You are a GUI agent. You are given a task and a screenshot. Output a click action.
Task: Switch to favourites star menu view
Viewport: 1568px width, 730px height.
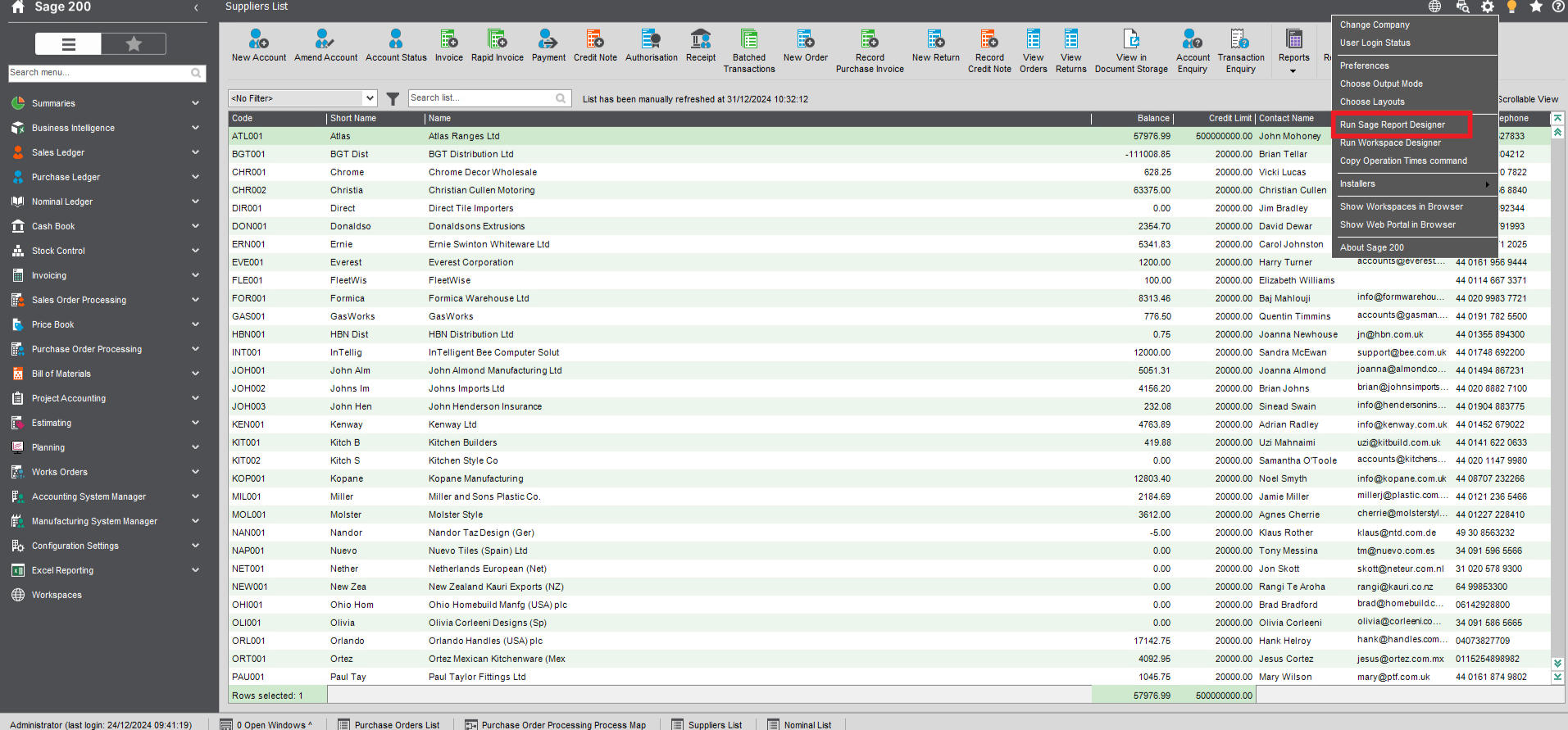pyautogui.click(x=134, y=44)
